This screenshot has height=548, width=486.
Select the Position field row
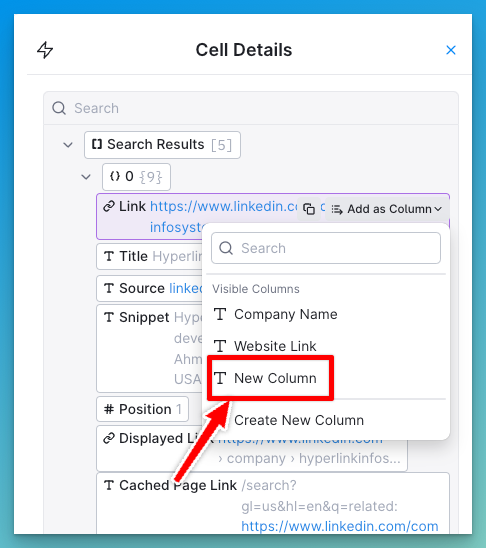click(143, 409)
